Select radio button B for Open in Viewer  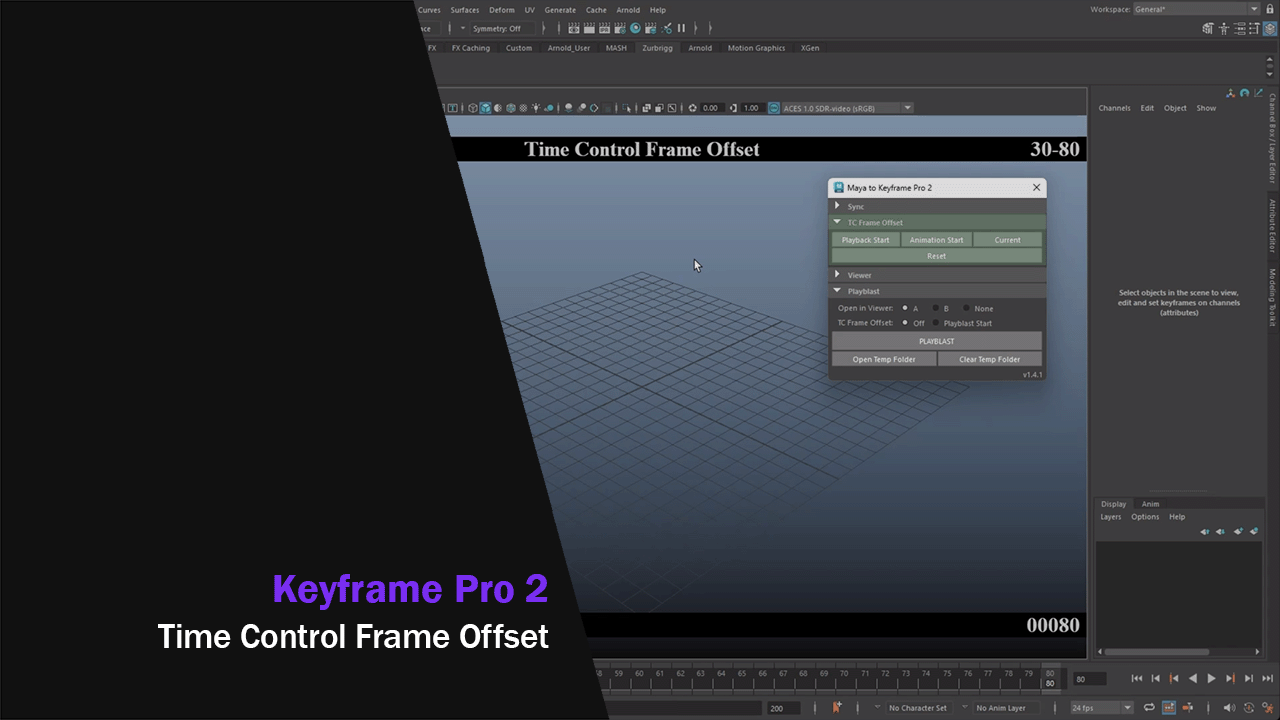point(936,308)
